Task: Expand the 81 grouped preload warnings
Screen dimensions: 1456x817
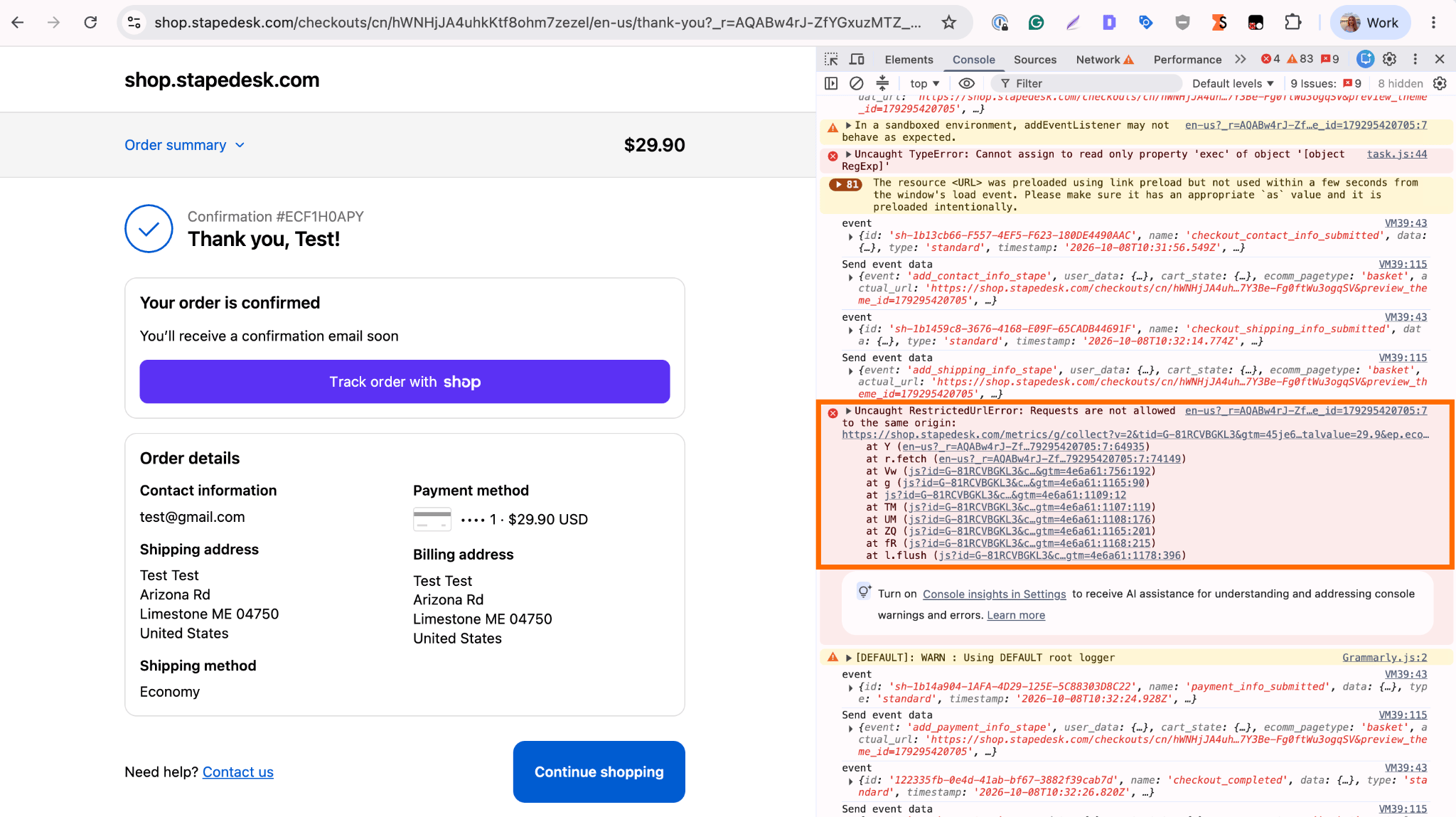Action: [845, 184]
